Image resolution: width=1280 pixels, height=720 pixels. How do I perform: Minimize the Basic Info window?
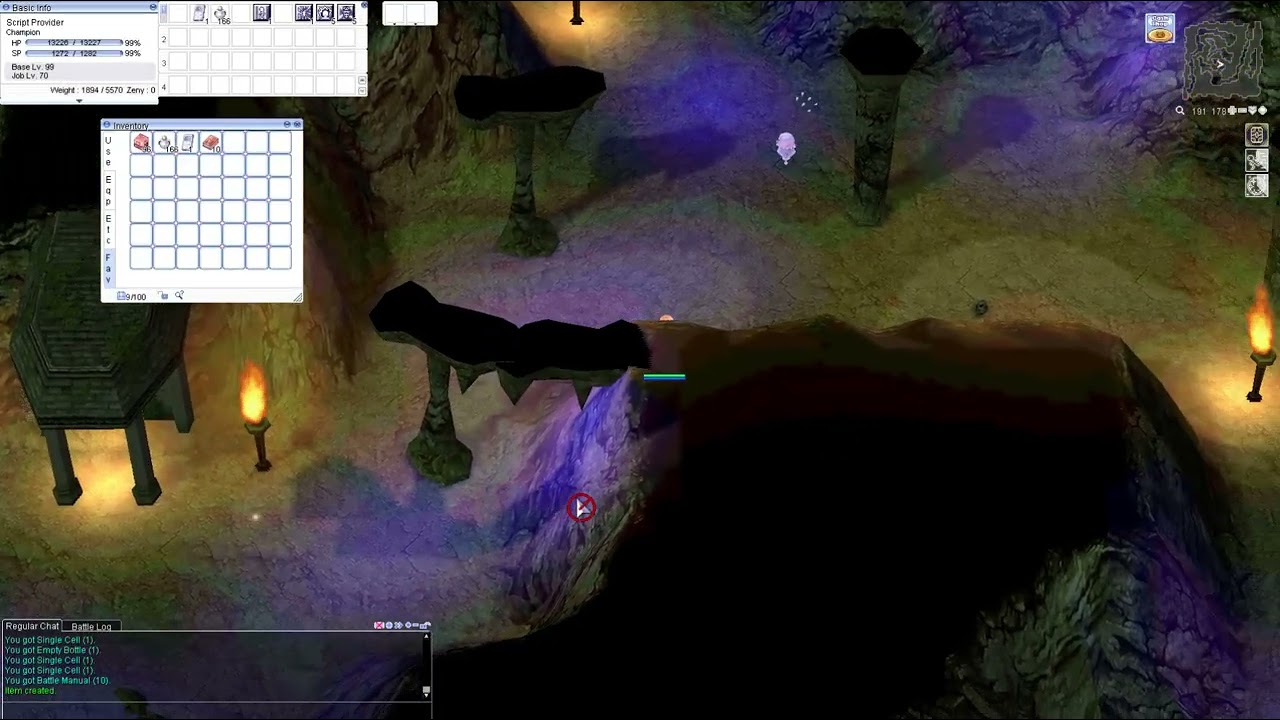[153, 8]
